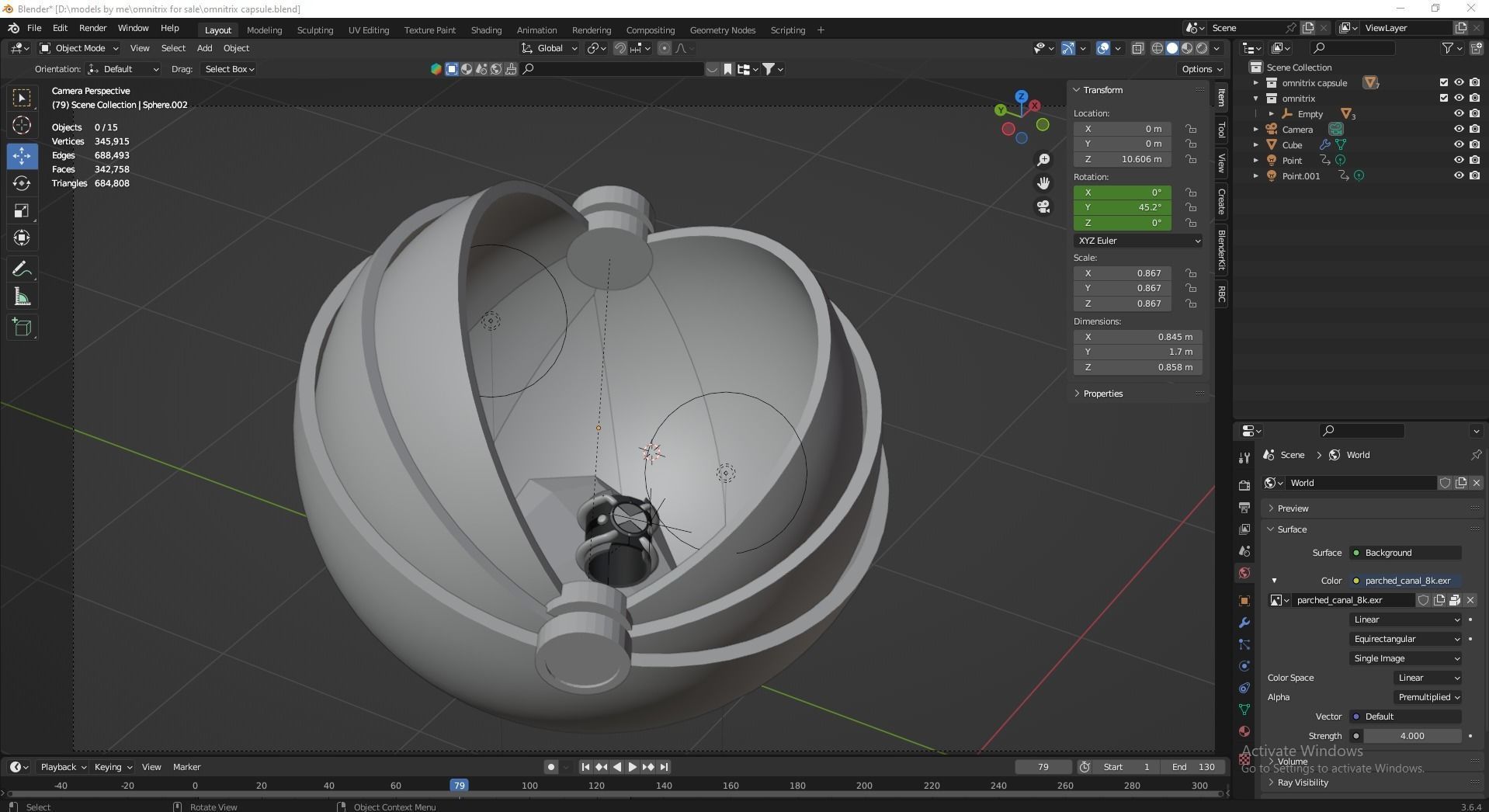Open the viewport Add menu
The width and height of the screenshot is (1489, 812).
[204, 48]
